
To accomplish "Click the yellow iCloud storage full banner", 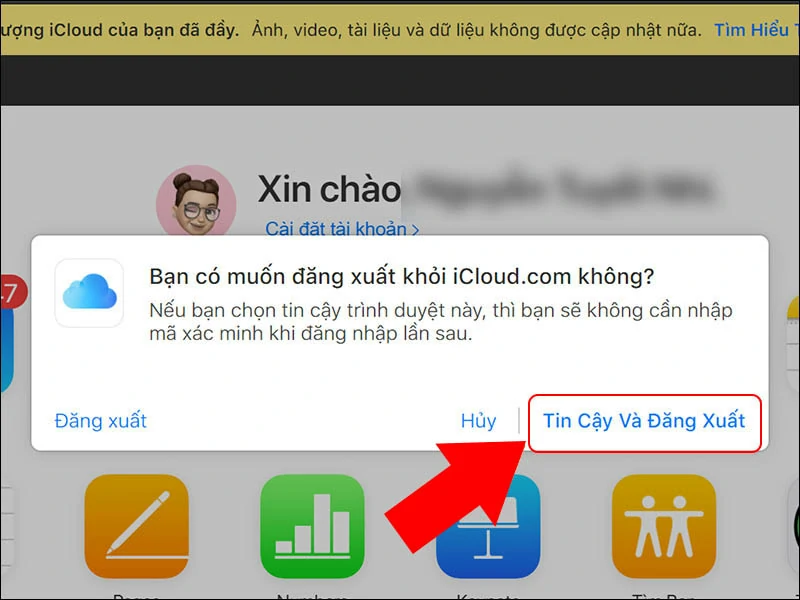I will (400, 30).
